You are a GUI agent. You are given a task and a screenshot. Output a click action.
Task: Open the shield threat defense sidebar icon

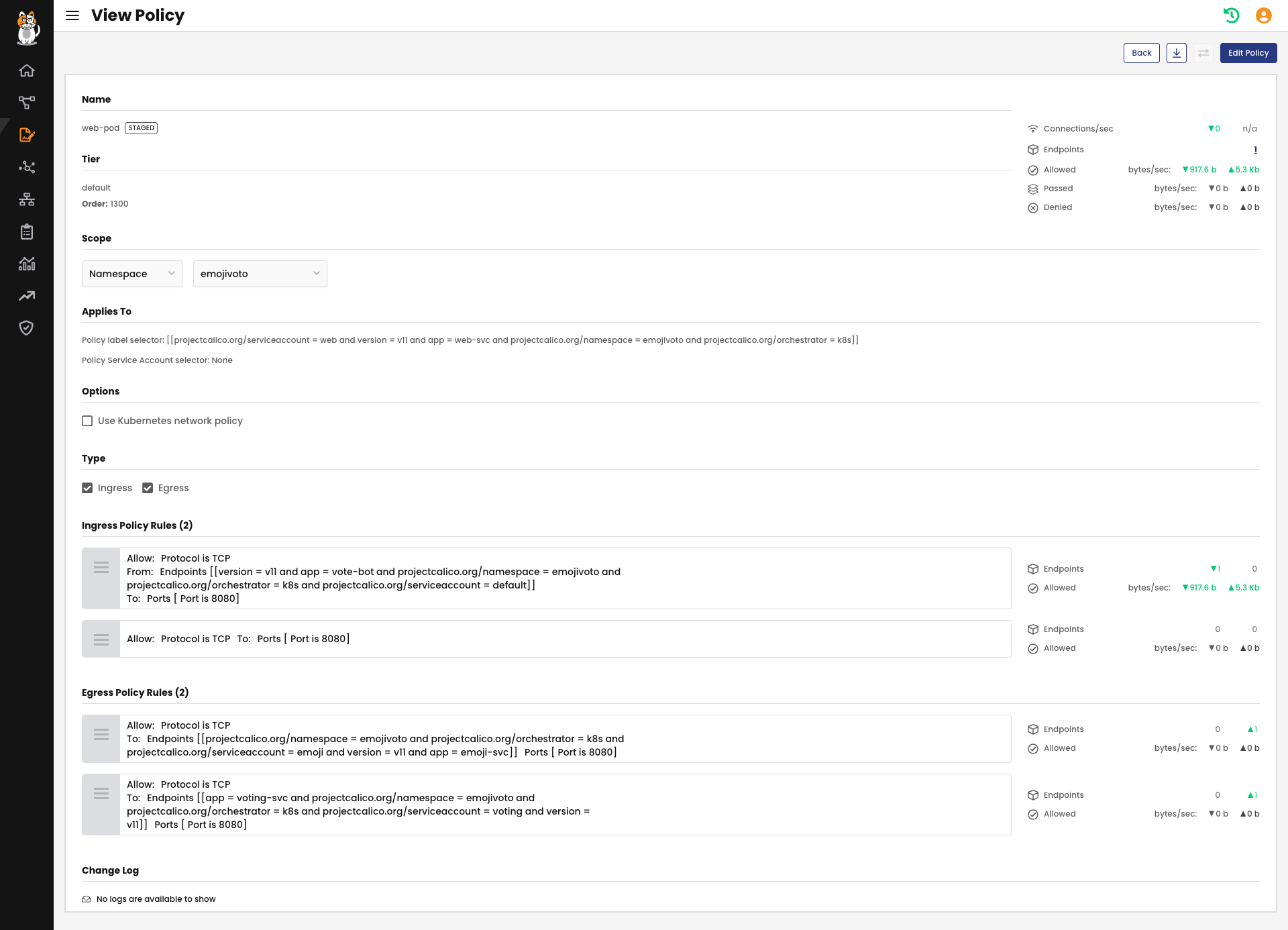(27, 327)
